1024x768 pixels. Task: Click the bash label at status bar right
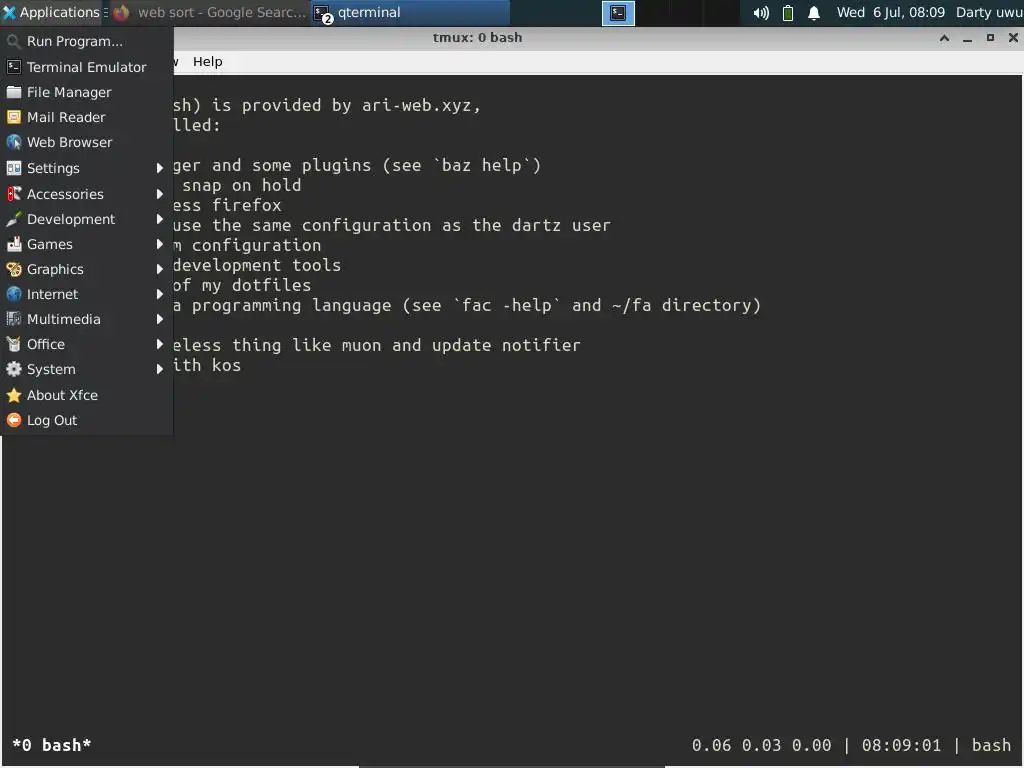point(991,745)
